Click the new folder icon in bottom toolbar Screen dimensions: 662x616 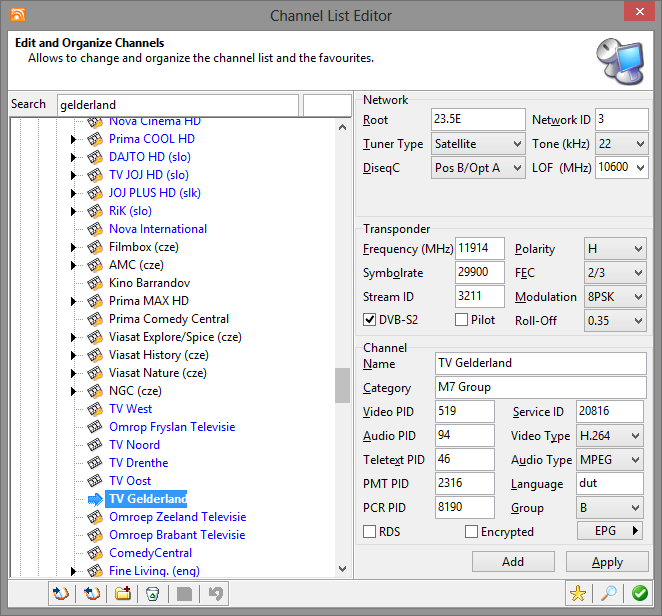click(123, 593)
